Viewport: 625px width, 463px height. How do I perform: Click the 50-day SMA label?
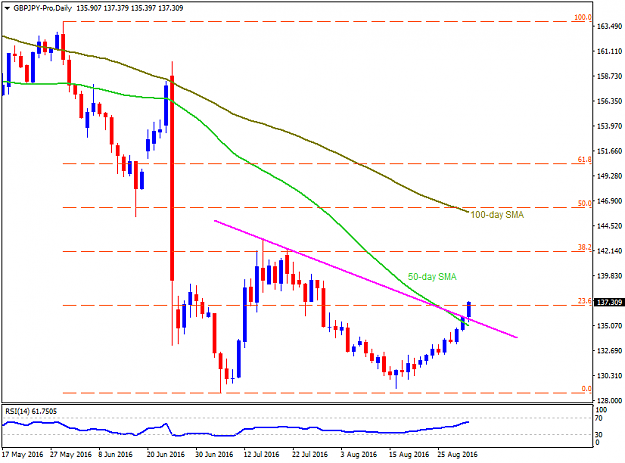pos(432,277)
